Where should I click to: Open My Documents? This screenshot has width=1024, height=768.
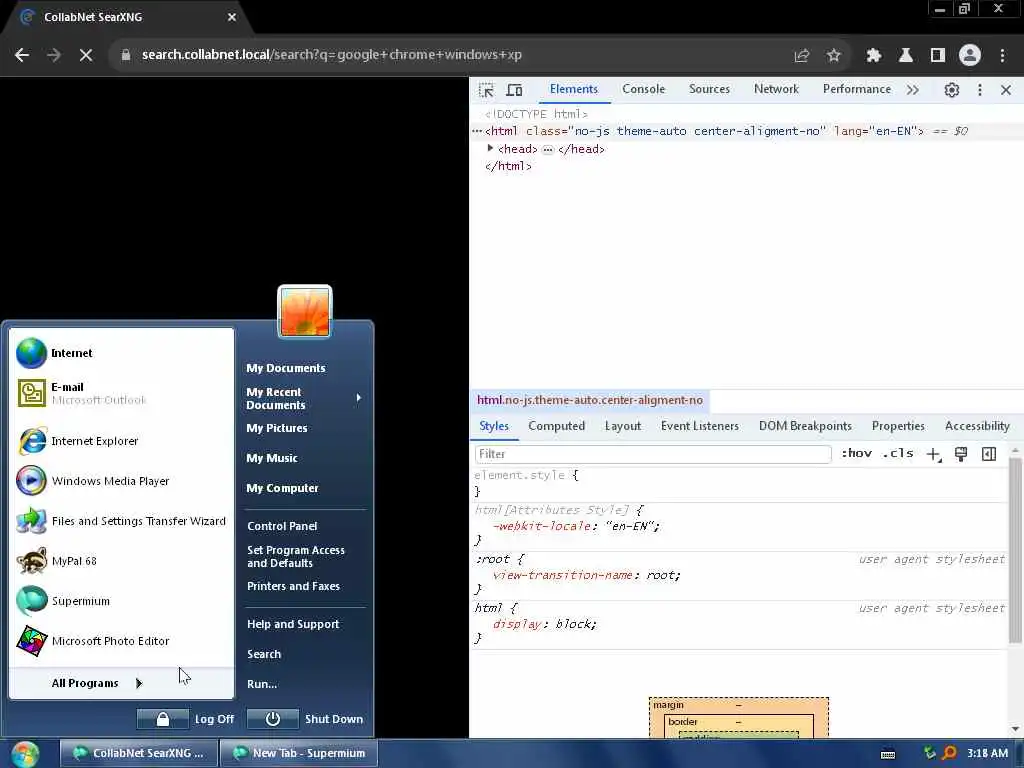[x=285, y=368]
